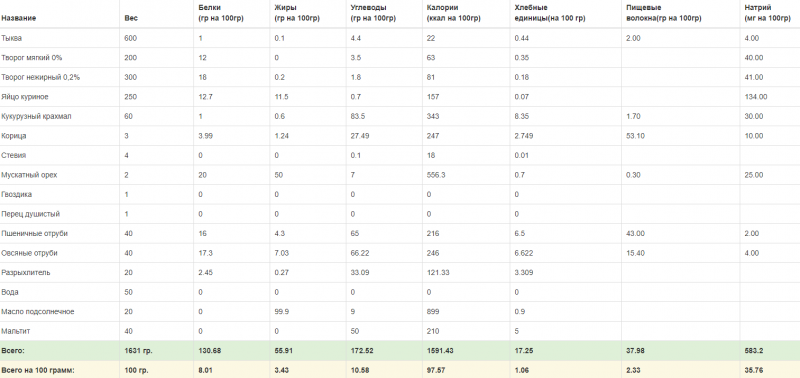Click the Масло подсолнечное calories value 899
Viewport: 800px width, 378px height.
pos(433,312)
